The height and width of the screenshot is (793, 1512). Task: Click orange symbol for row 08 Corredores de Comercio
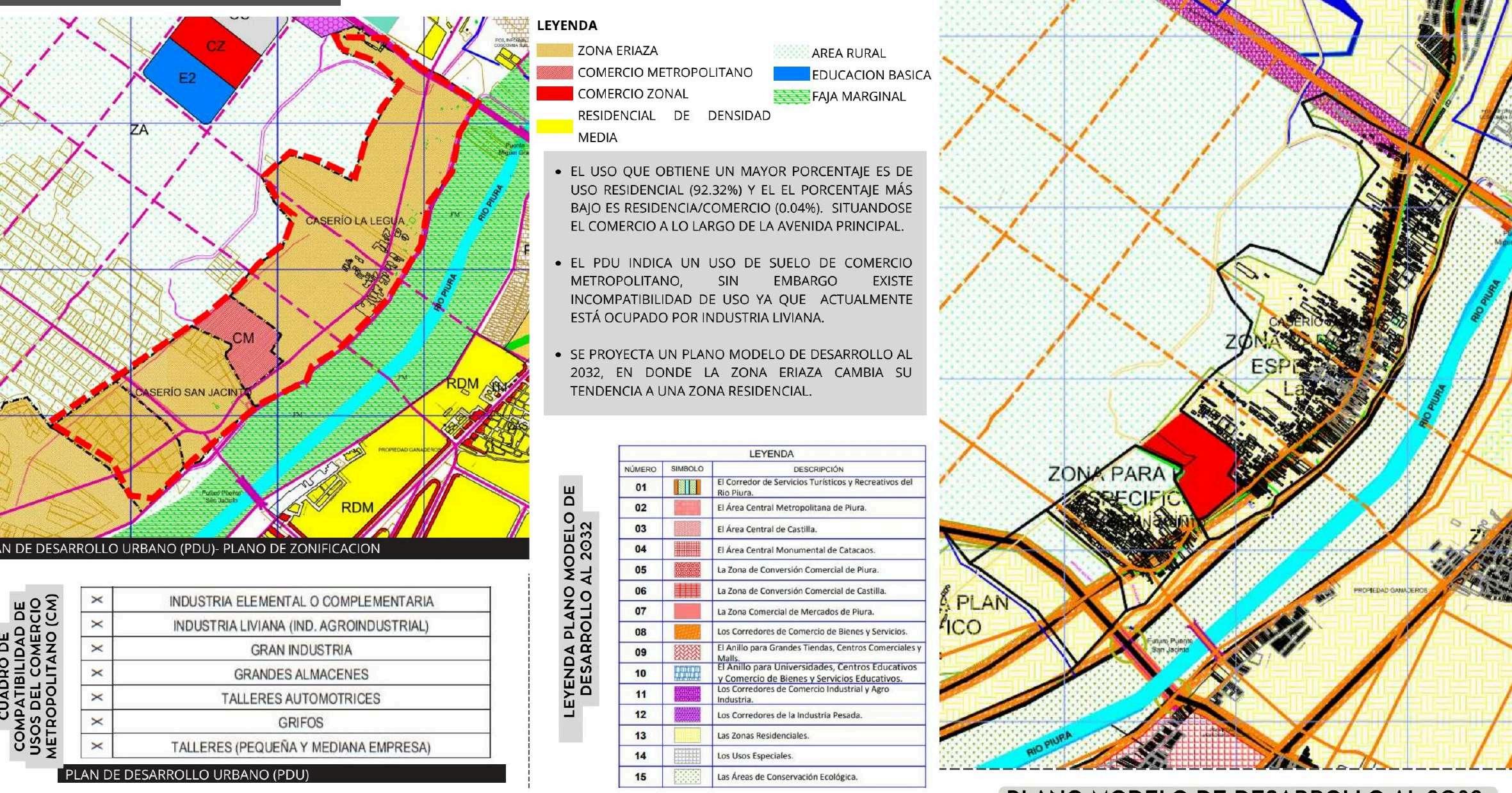pyautogui.click(x=687, y=632)
